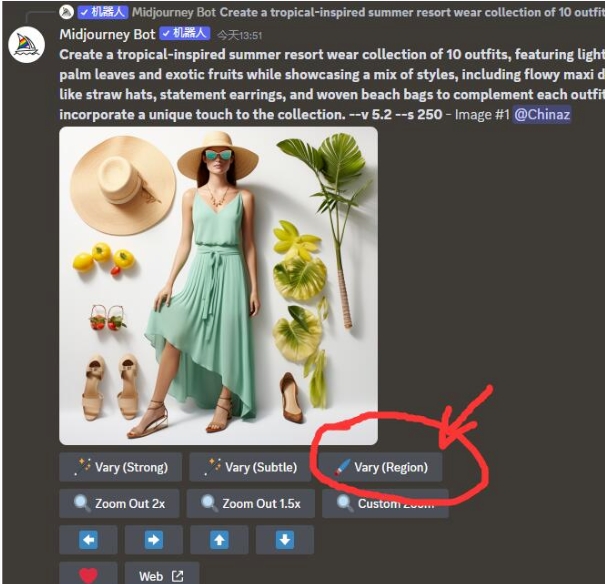This screenshot has width=605, height=584.
Task: Click the small avatar in the reply preview
Action: coord(66,12)
